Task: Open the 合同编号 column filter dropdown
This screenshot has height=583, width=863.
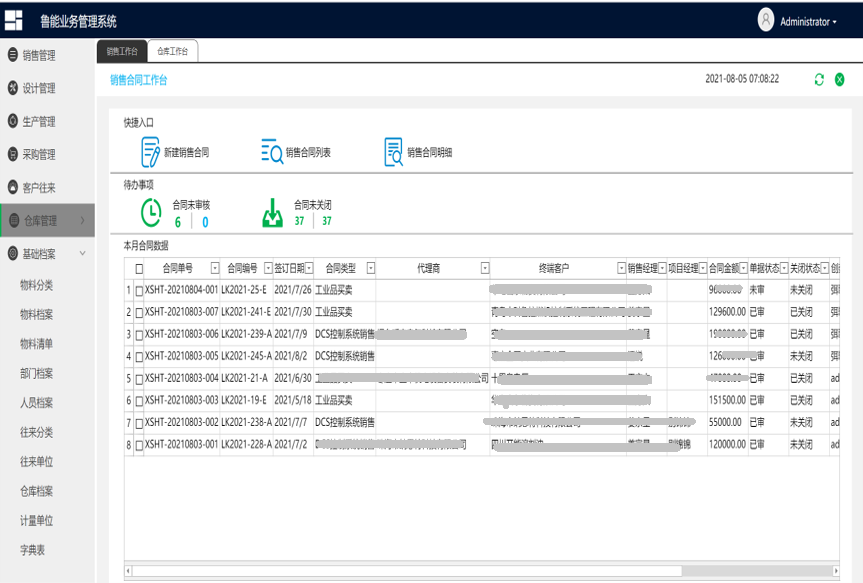Action: pyautogui.click(x=268, y=268)
